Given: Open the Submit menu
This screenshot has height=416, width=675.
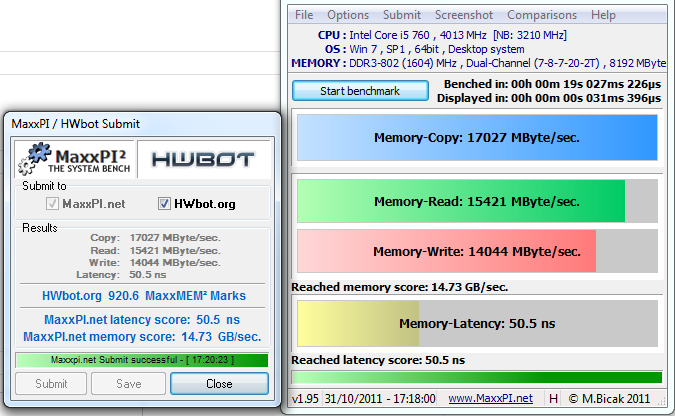Looking at the screenshot, I should [402, 15].
